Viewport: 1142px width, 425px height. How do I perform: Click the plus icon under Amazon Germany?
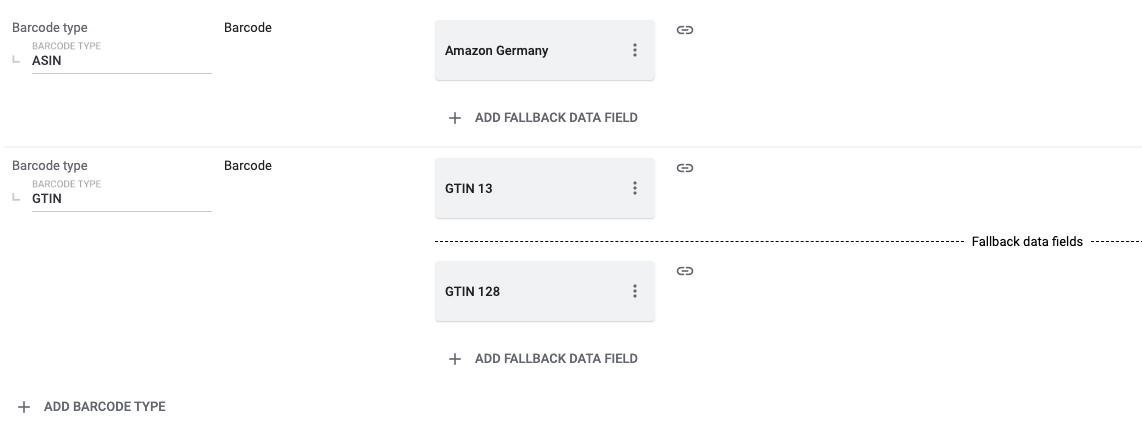[x=454, y=118]
